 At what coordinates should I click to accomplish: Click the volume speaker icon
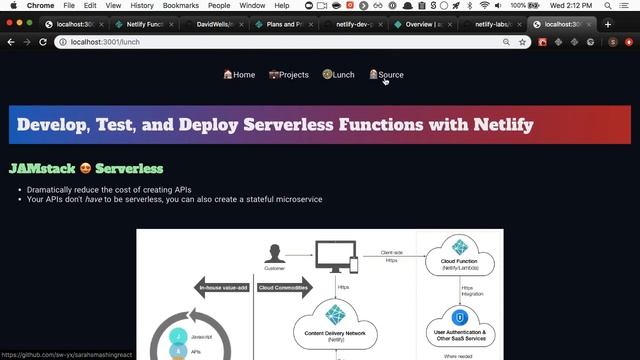pos(498,6)
